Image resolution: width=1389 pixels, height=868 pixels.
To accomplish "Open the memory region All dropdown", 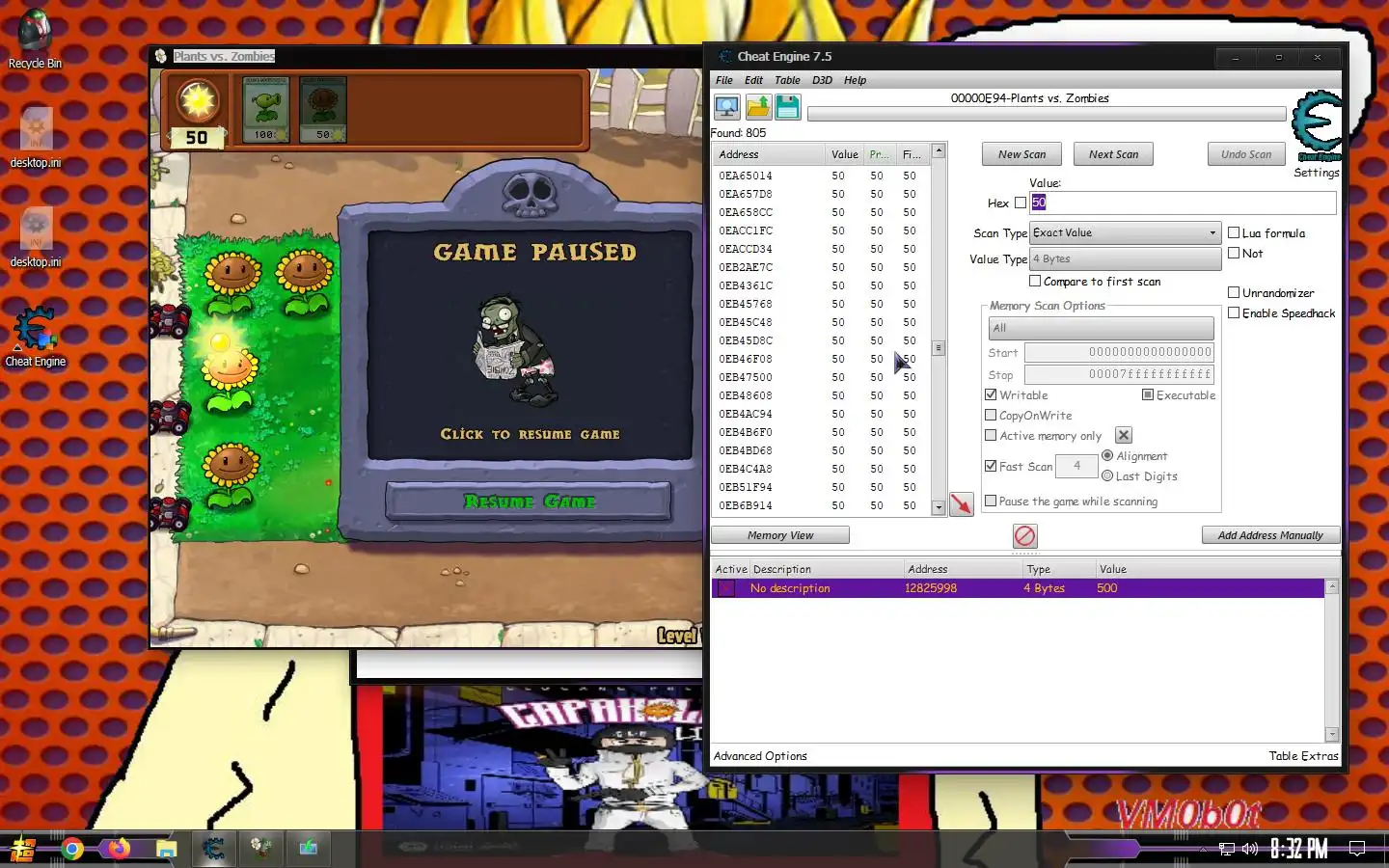I will point(1102,328).
